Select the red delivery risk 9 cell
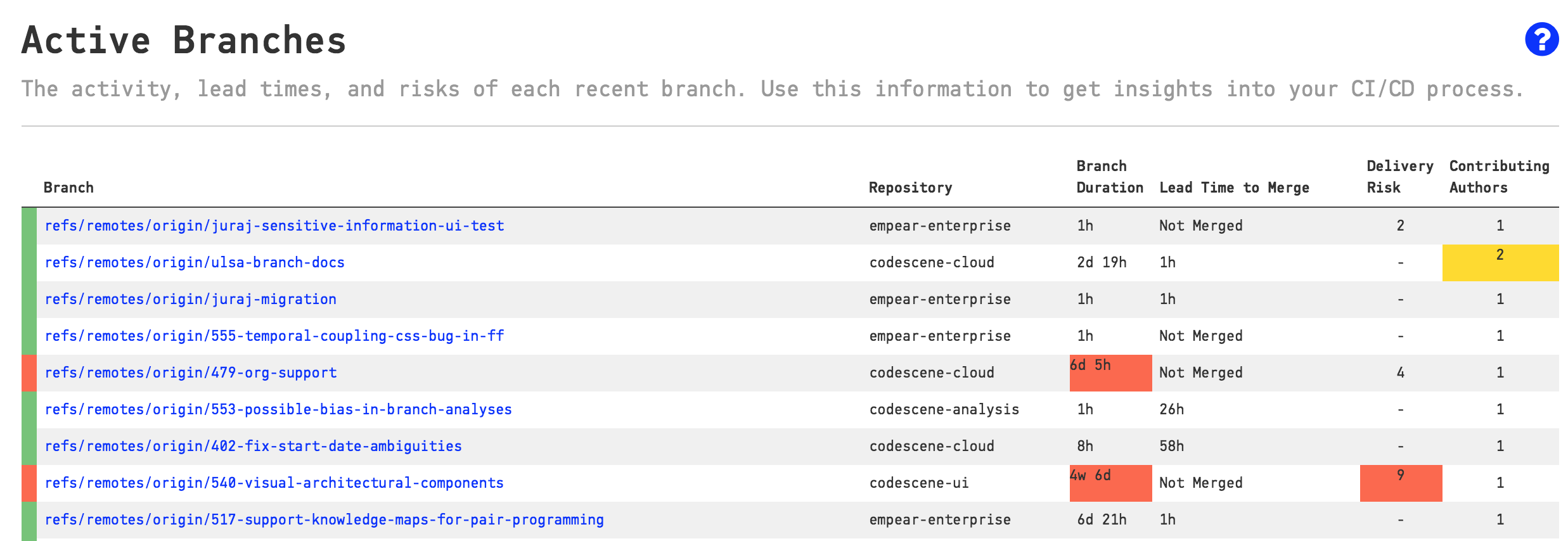1568x541 pixels. point(1401,483)
